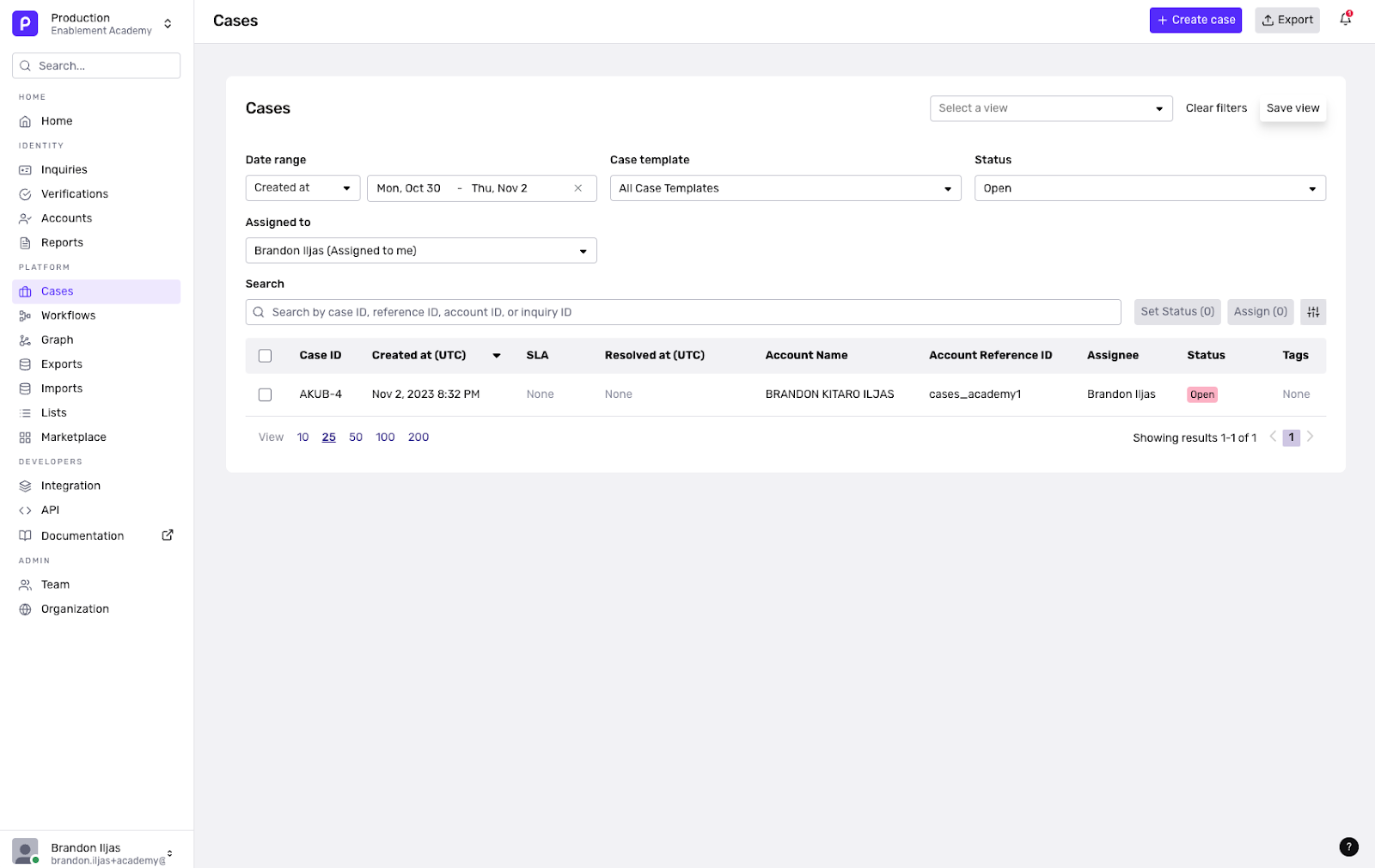1375x868 pixels.
Task: Show 10 results per page
Action: 302,437
